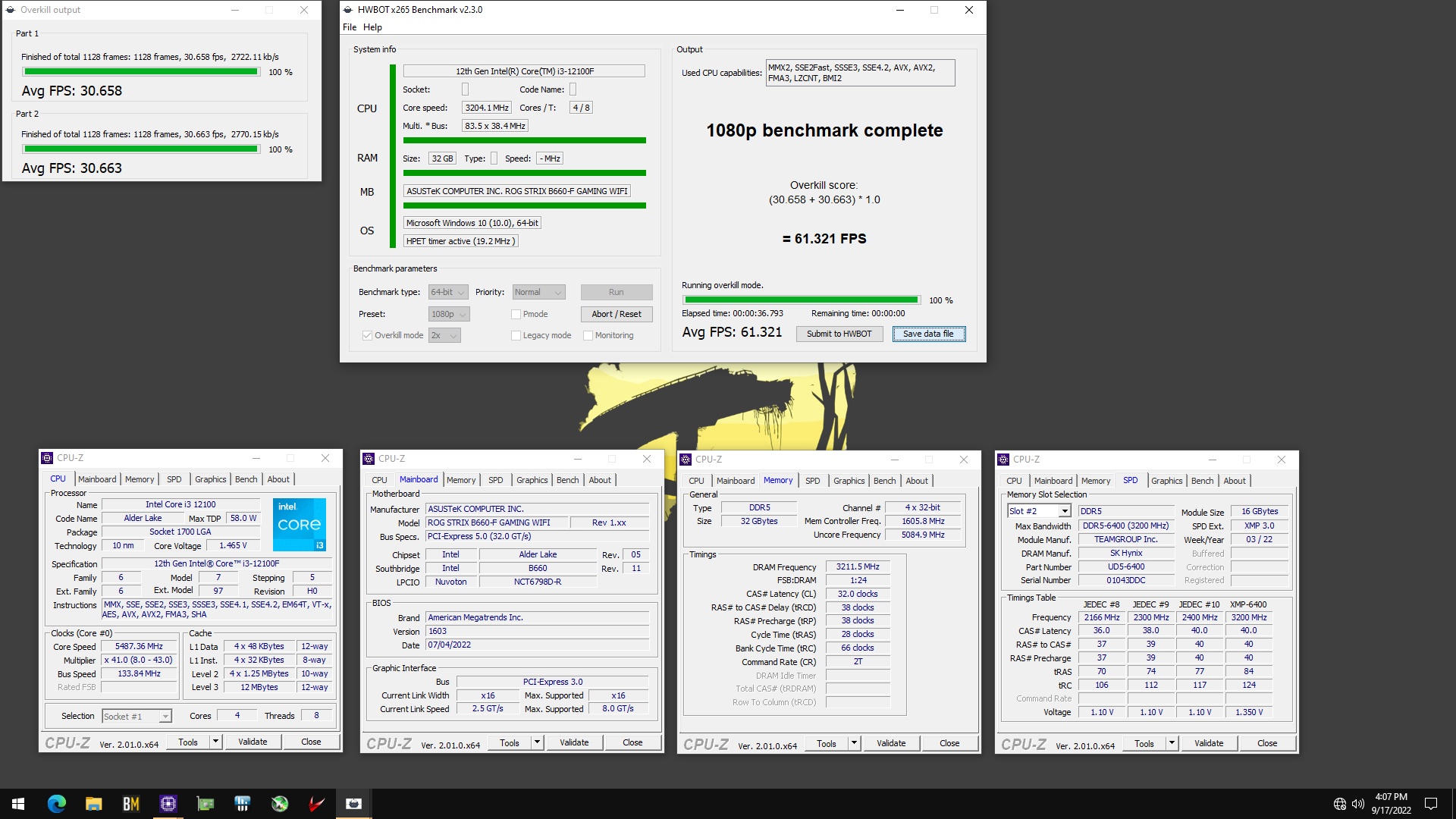Enable the Pmode checkbox
Image resolution: width=1456 pixels, height=819 pixels.
pos(516,314)
